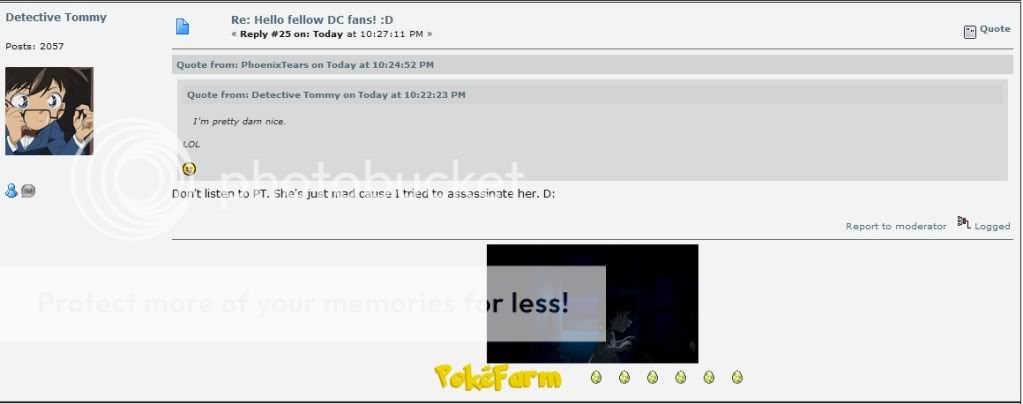Open 'Quote from: PhoenixTears' header link
The width and height of the screenshot is (1023, 404).
(305, 65)
